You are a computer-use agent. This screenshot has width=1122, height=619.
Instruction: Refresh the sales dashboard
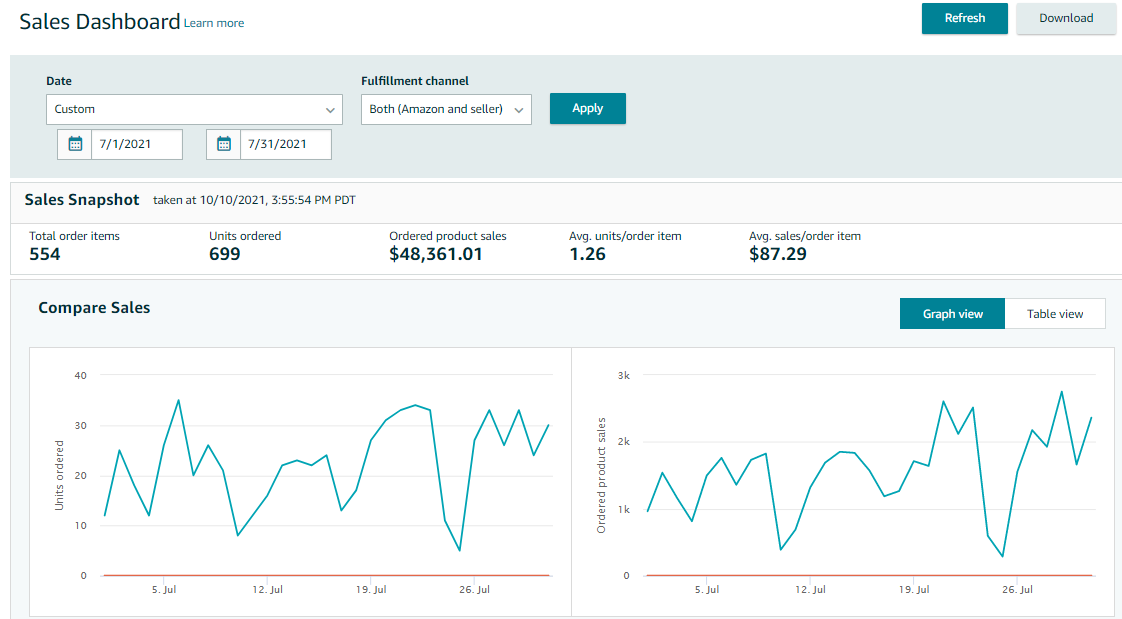point(964,18)
